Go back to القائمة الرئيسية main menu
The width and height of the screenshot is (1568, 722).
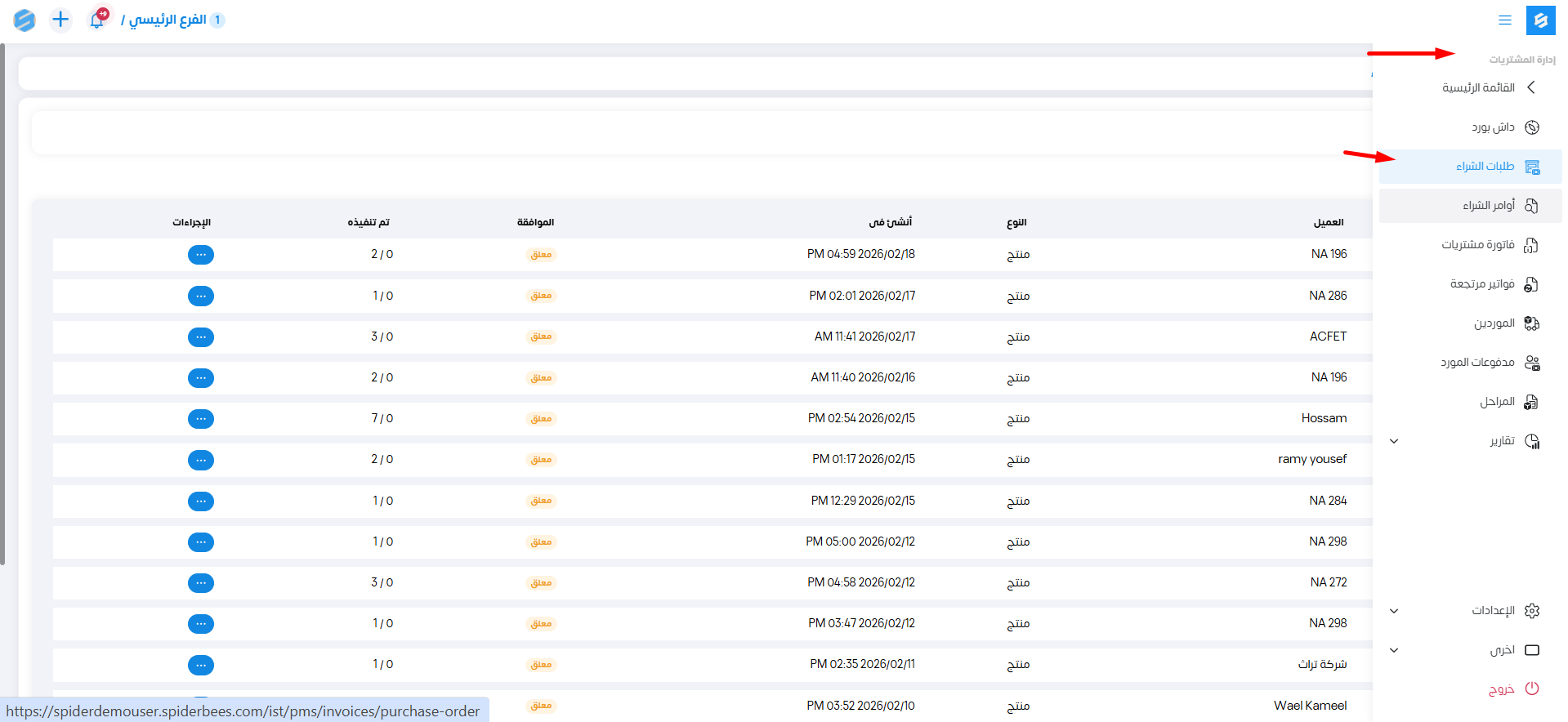click(x=1479, y=87)
